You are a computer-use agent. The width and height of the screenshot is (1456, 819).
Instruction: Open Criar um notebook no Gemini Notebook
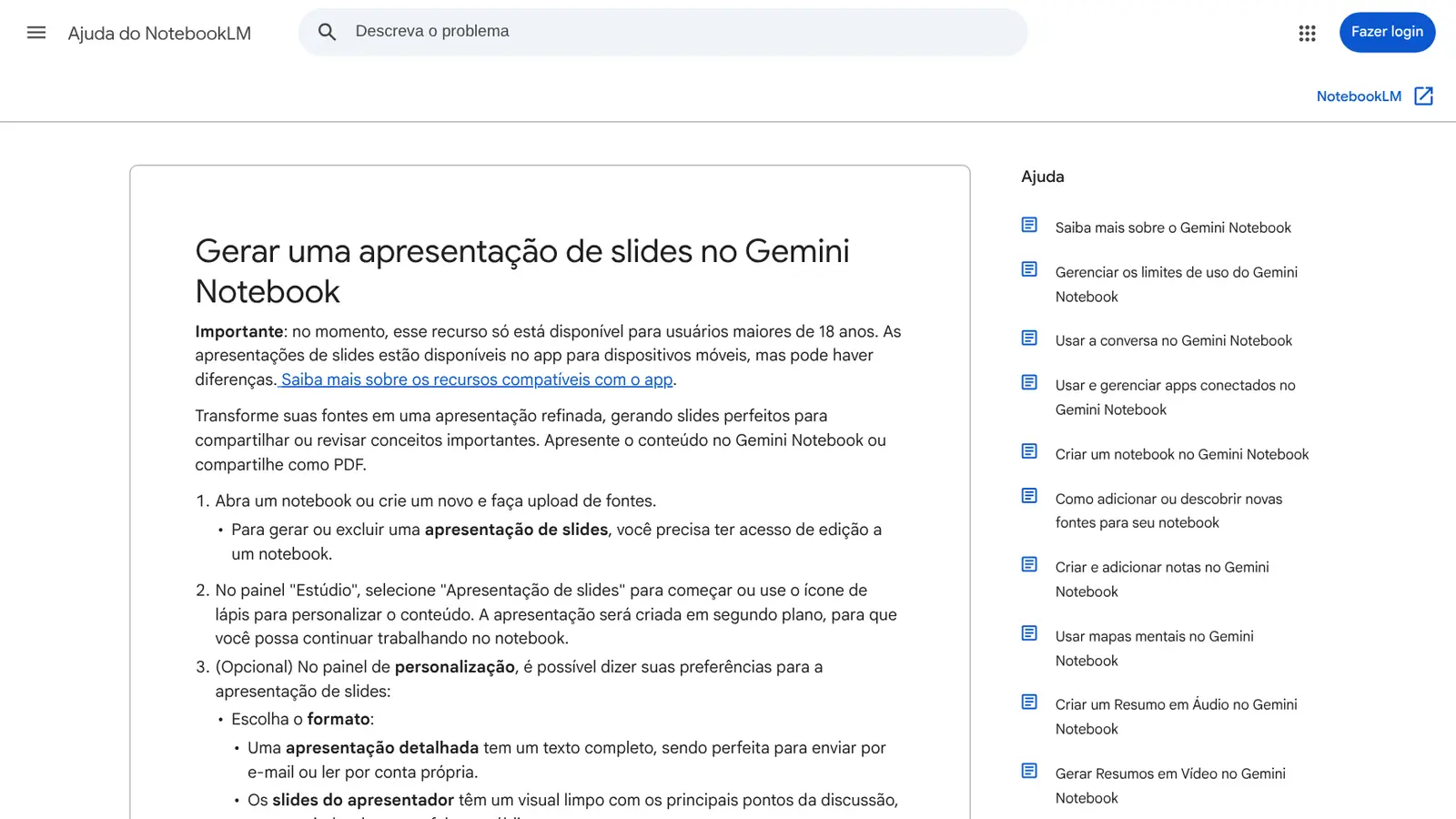coord(1182,454)
